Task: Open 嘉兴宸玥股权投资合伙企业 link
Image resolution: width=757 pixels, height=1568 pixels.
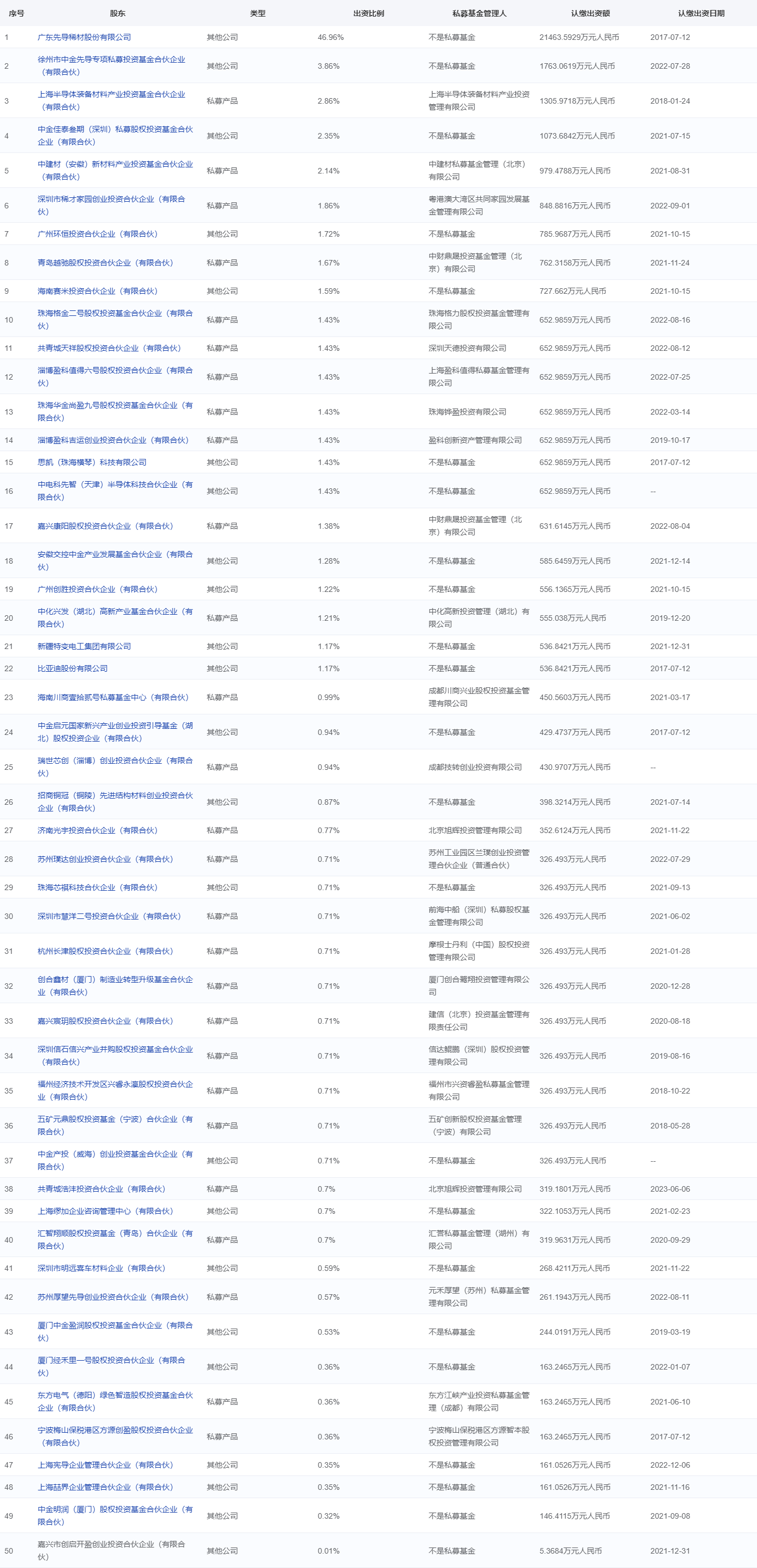Action: (x=105, y=1022)
